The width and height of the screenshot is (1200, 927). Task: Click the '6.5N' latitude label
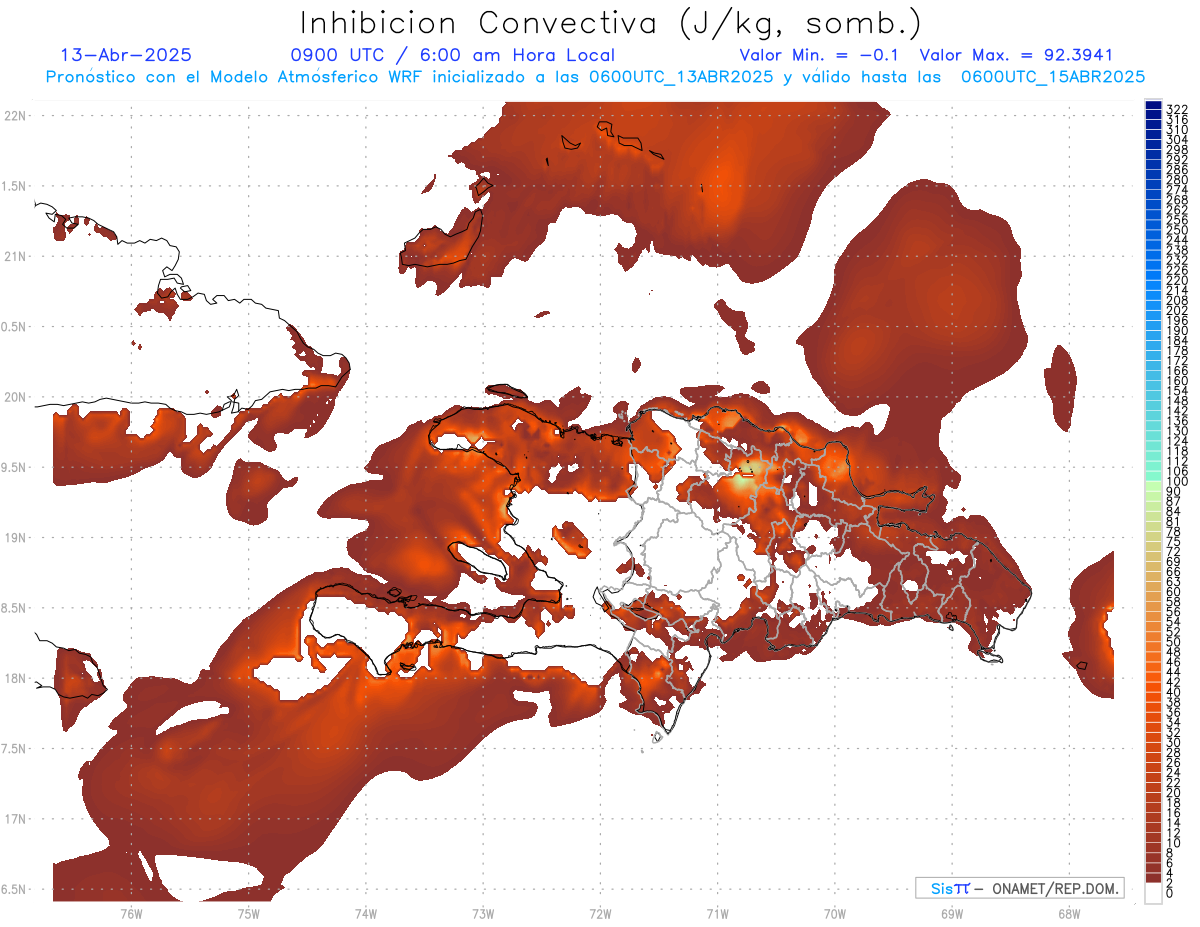[15, 889]
